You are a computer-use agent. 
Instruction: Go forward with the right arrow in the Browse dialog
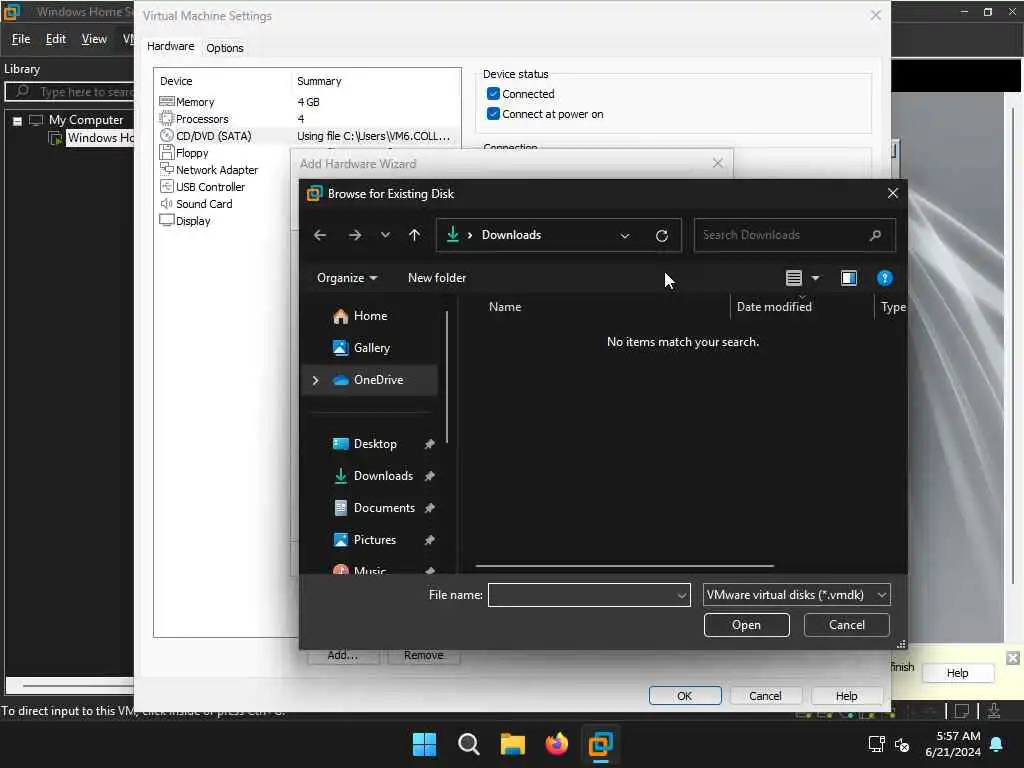(355, 235)
